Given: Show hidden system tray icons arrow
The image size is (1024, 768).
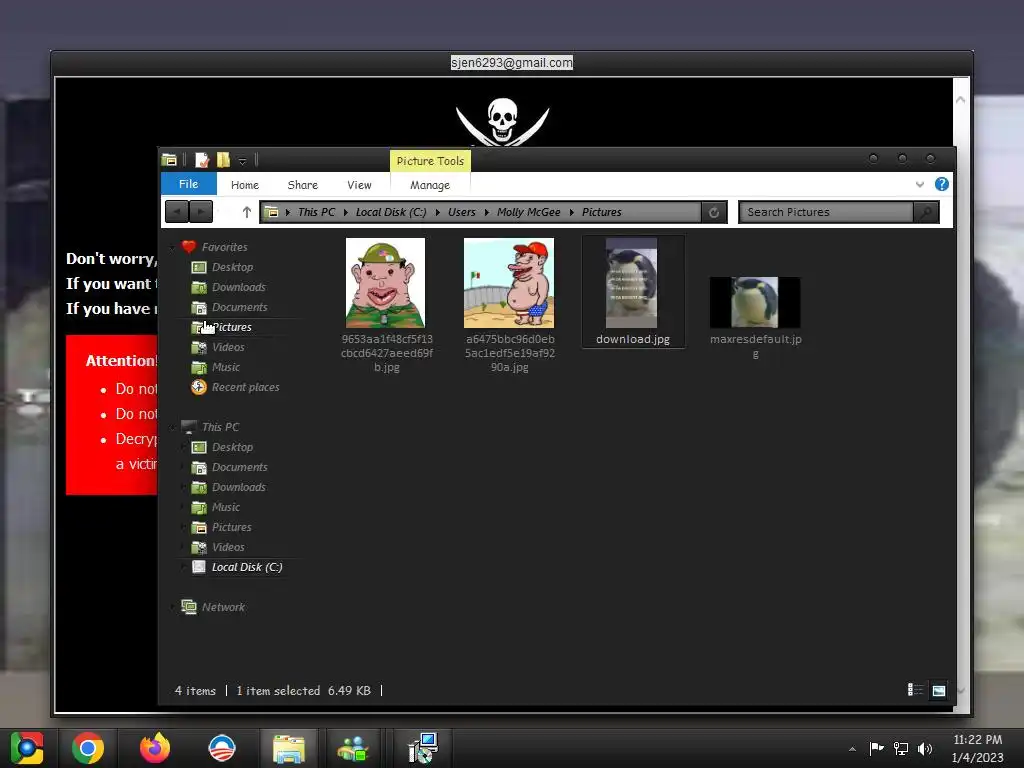Looking at the screenshot, I should pos(852,749).
